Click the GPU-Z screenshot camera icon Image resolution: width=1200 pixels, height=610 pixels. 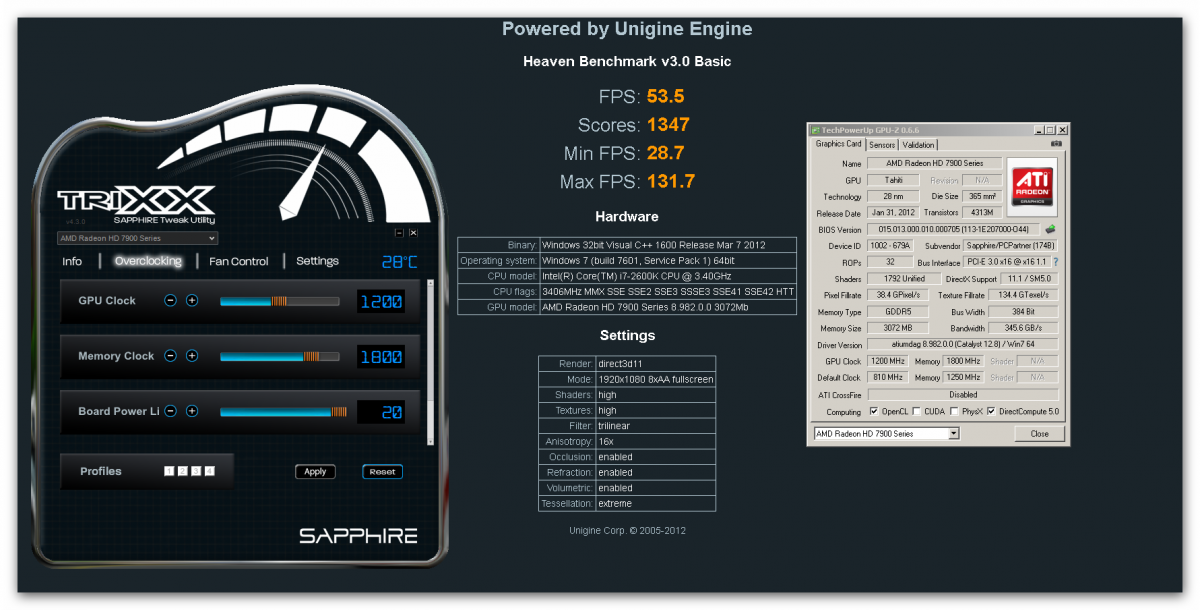pyautogui.click(x=1056, y=144)
